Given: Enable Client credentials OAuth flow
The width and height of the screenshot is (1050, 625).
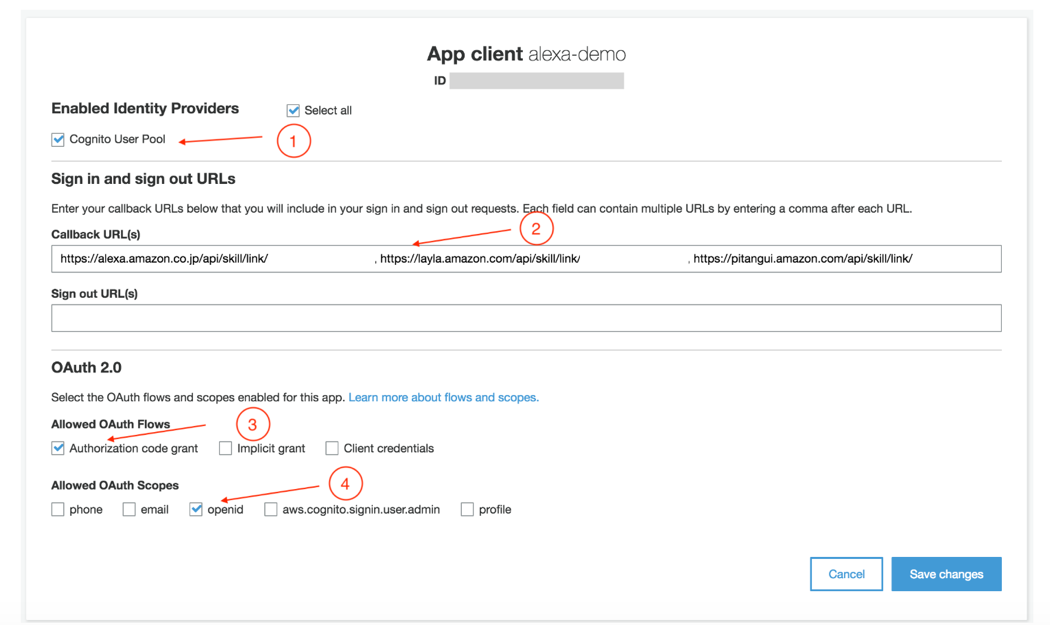Looking at the screenshot, I should [x=331, y=448].
